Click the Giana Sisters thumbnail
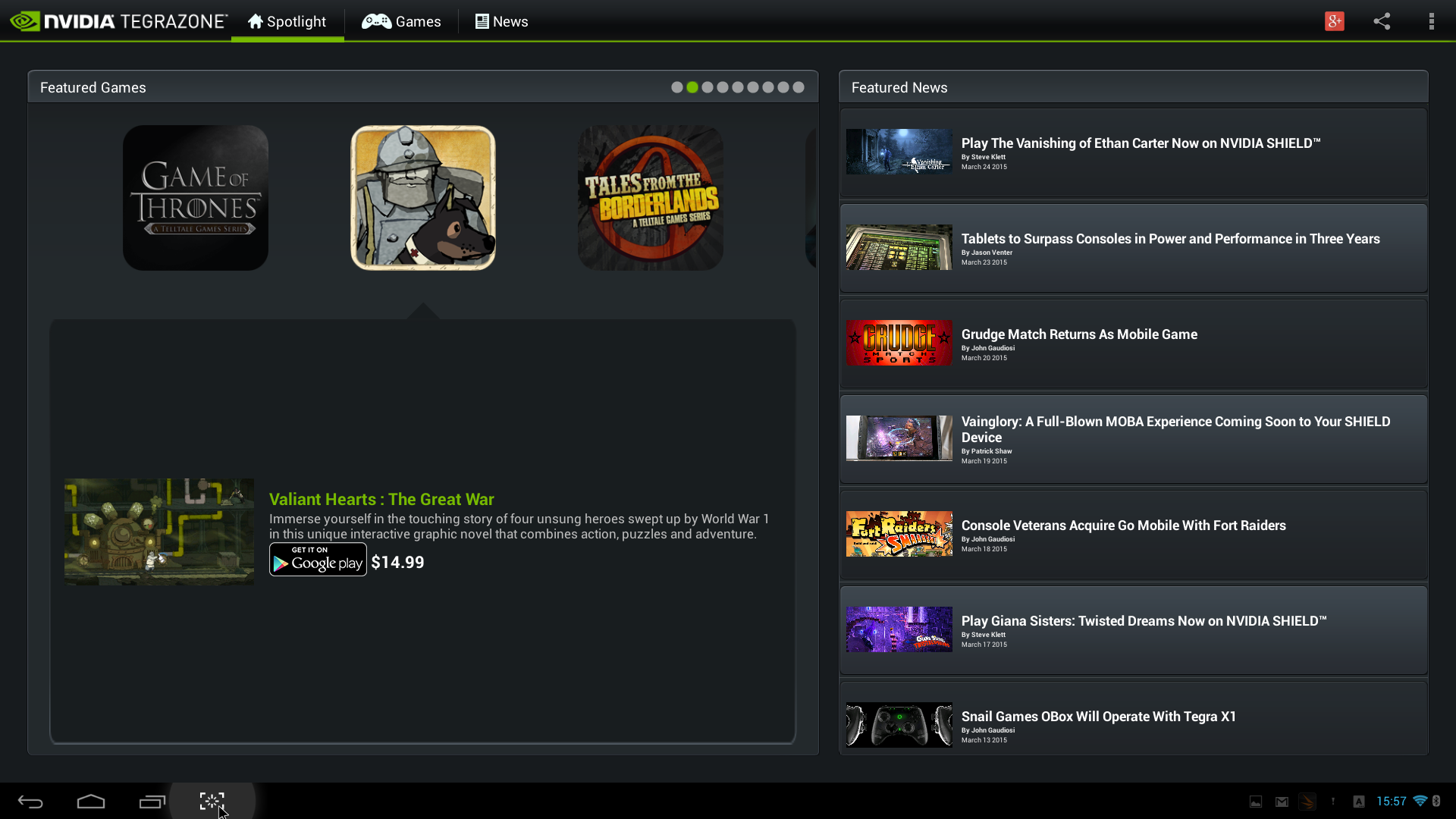 899,629
